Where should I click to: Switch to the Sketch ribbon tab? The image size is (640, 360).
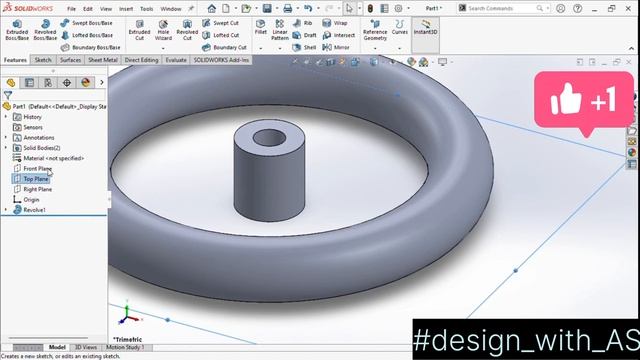tap(43, 60)
